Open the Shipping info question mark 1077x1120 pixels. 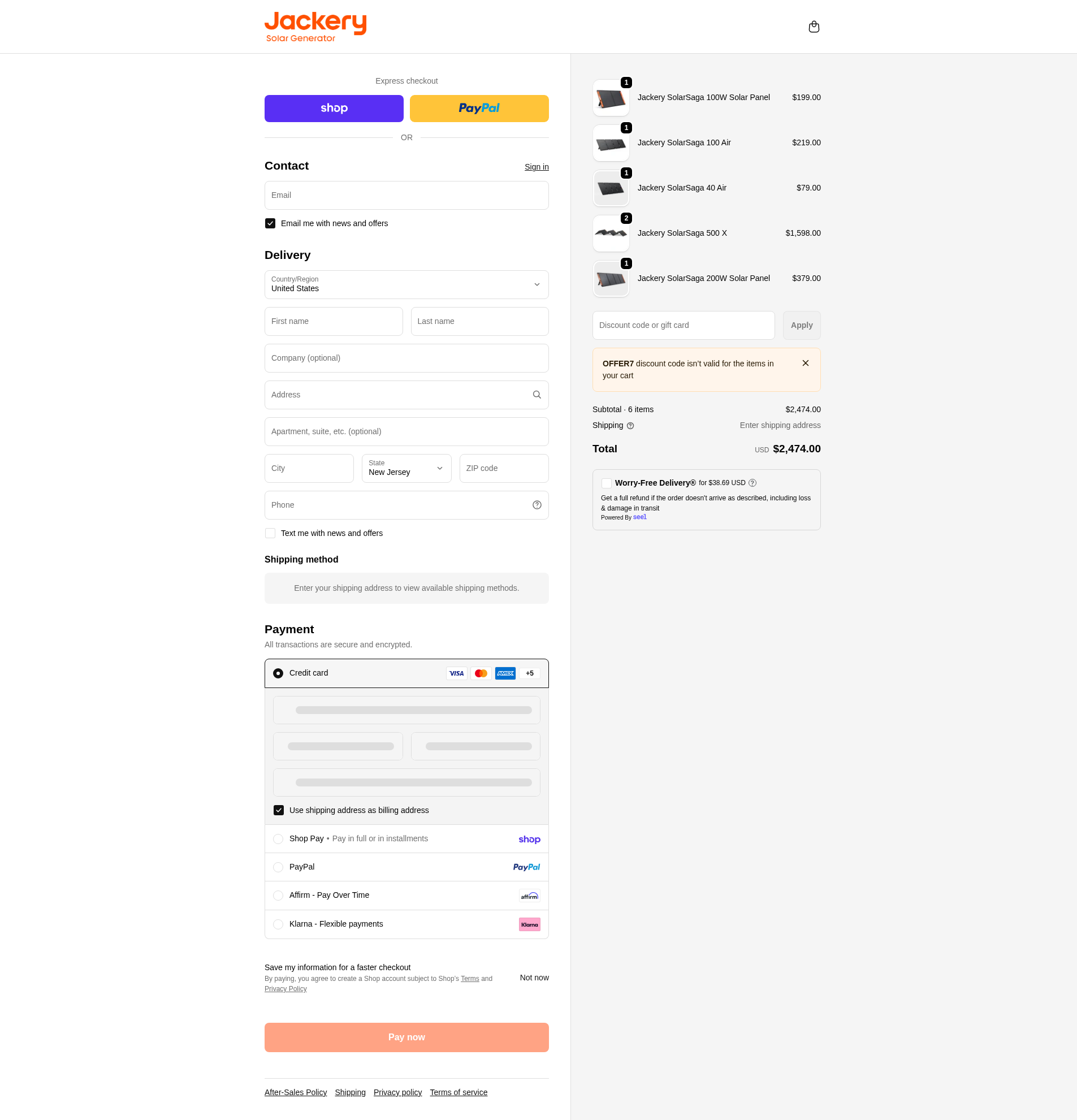click(x=630, y=426)
